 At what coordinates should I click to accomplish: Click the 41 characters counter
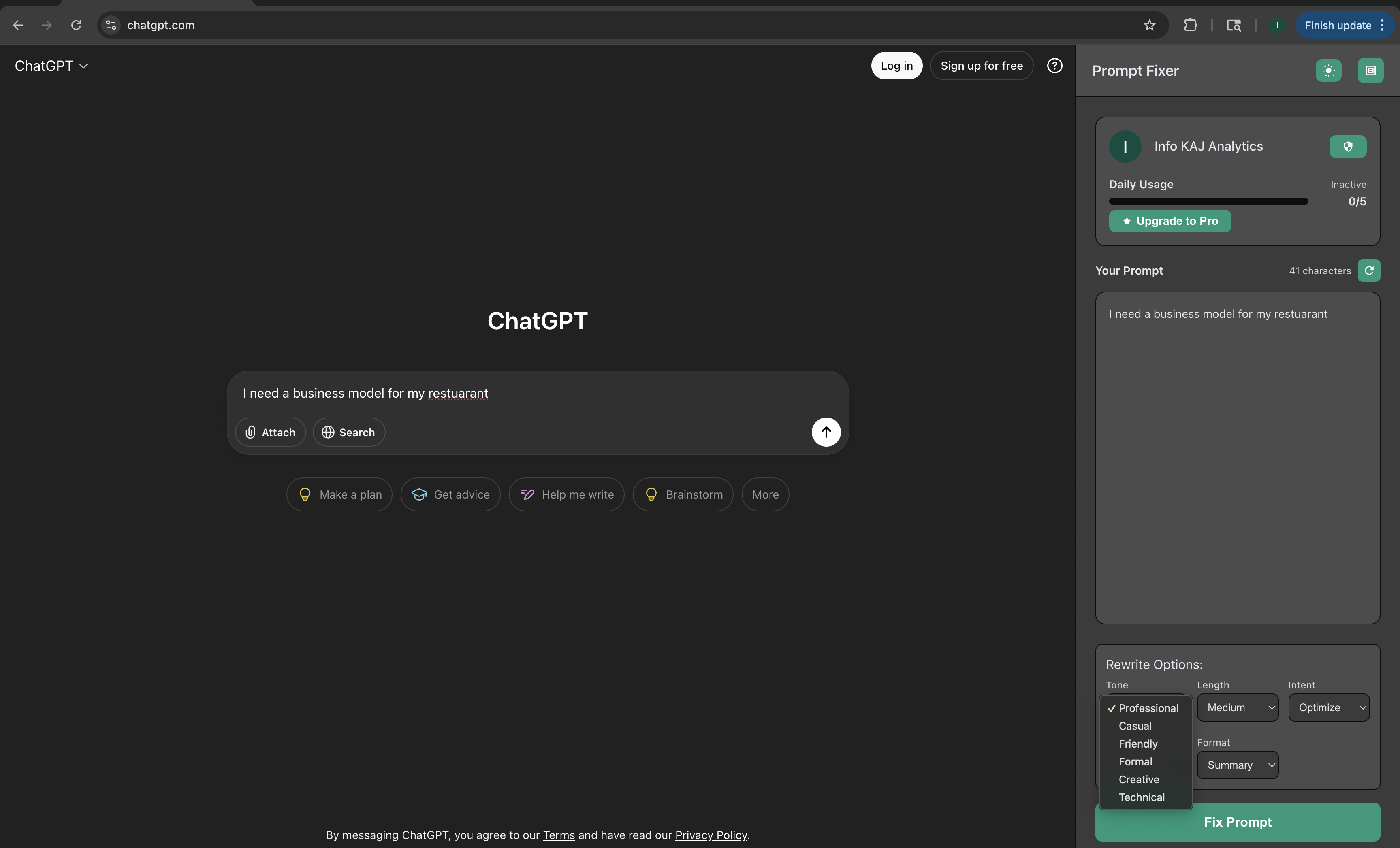tap(1320, 271)
